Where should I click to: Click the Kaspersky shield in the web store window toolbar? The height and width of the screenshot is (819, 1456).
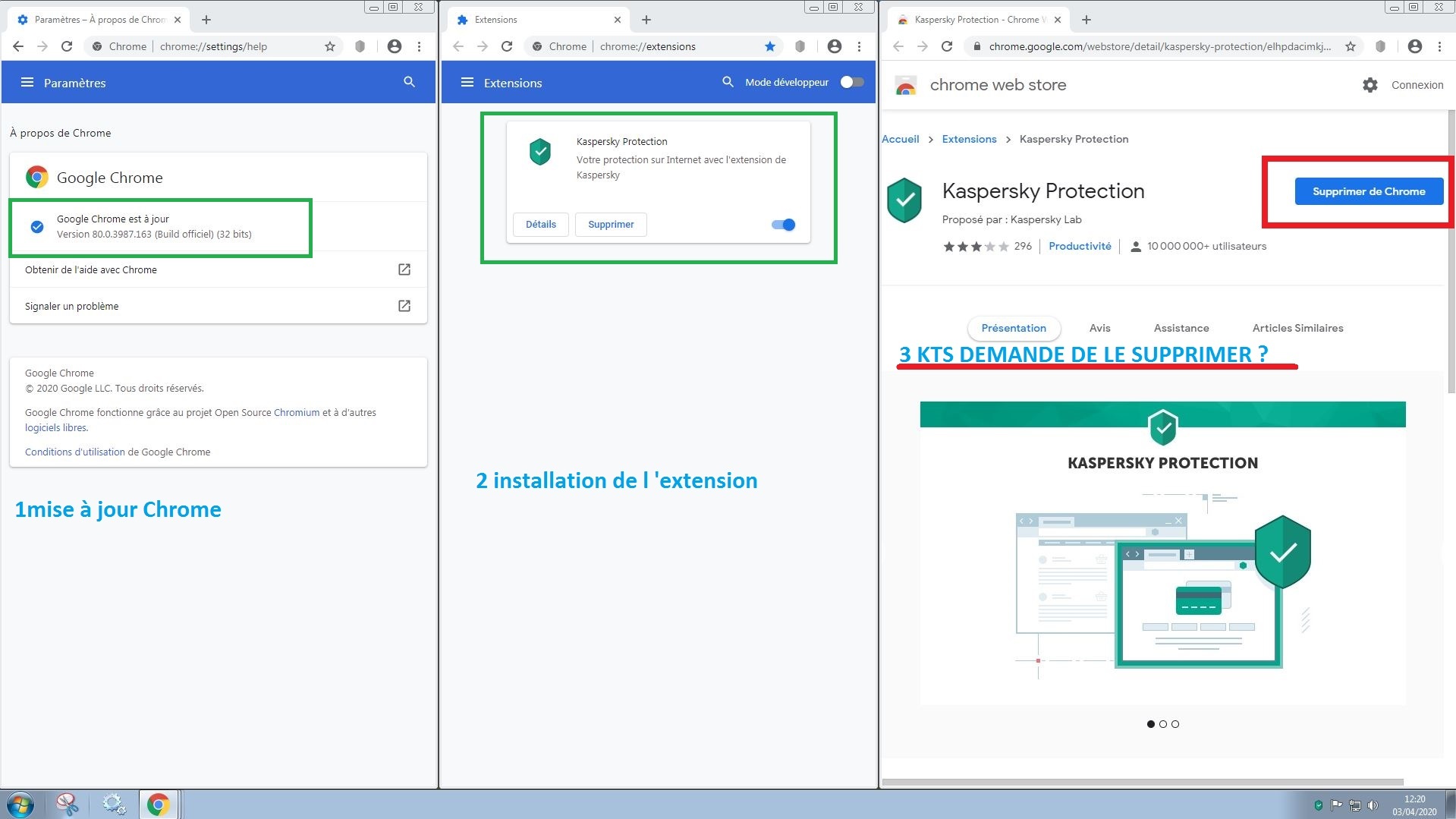point(1381,46)
